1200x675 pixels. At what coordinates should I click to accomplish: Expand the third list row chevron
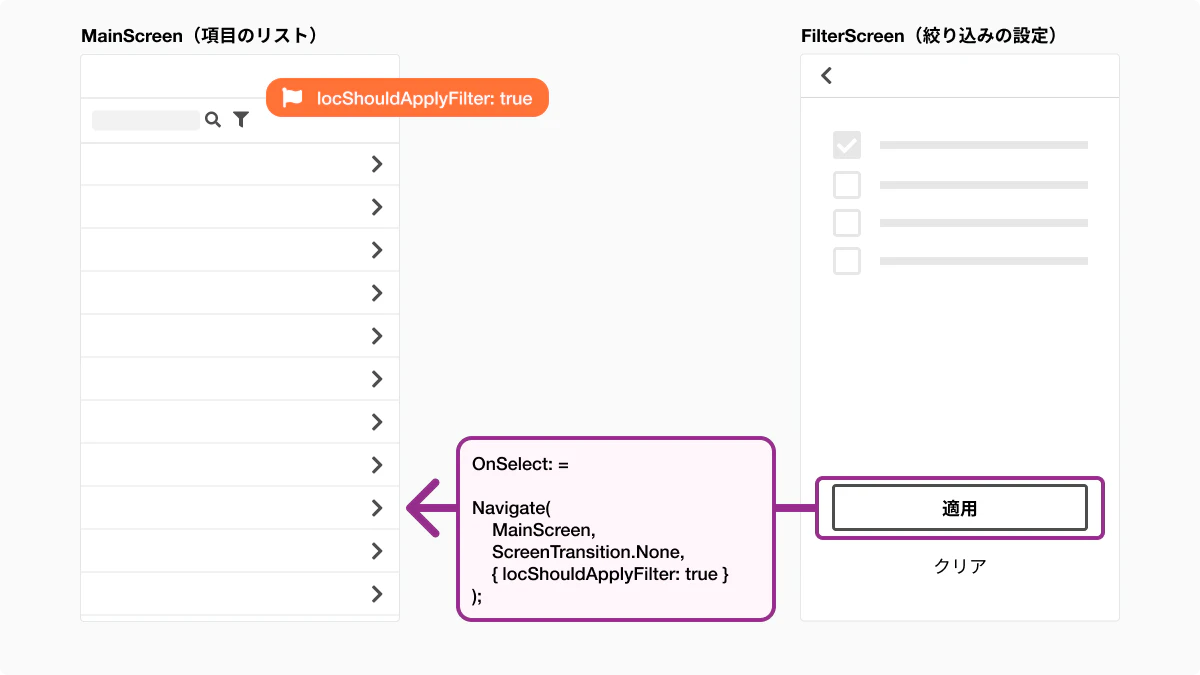click(x=377, y=250)
